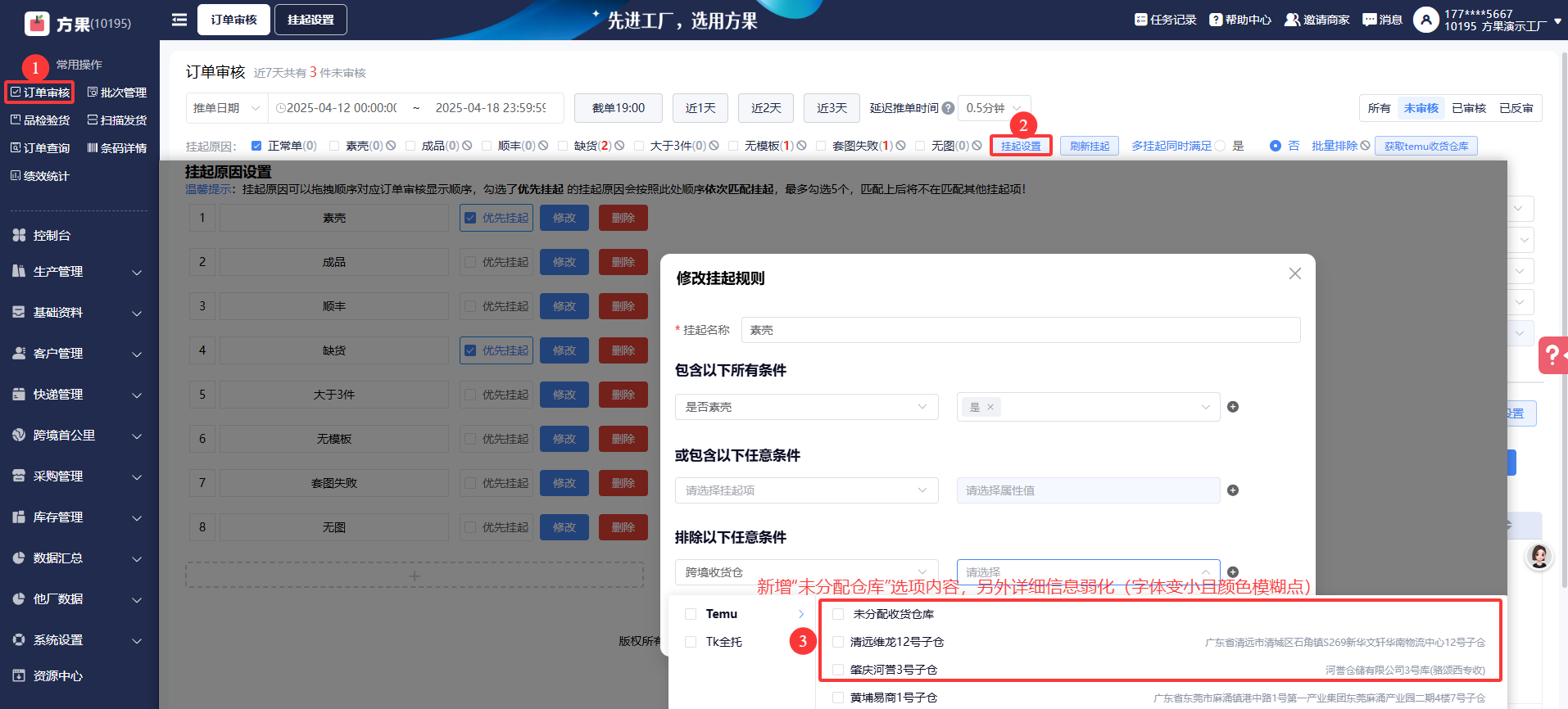The image size is (1568, 709).
Task: Click the 挂起名称 input field
Action: (1021, 330)
